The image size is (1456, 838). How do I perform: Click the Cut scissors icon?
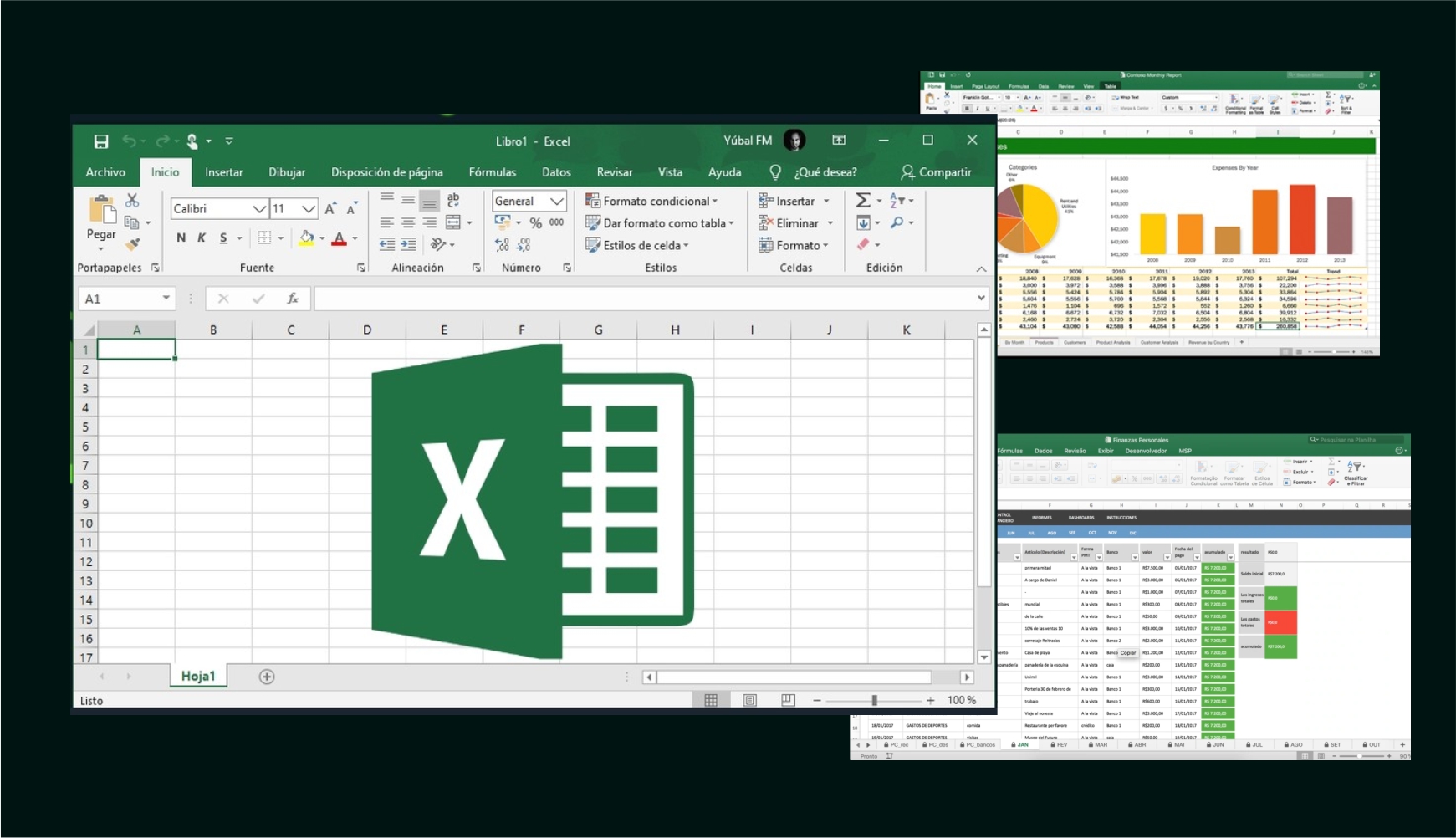click(132, 201)
